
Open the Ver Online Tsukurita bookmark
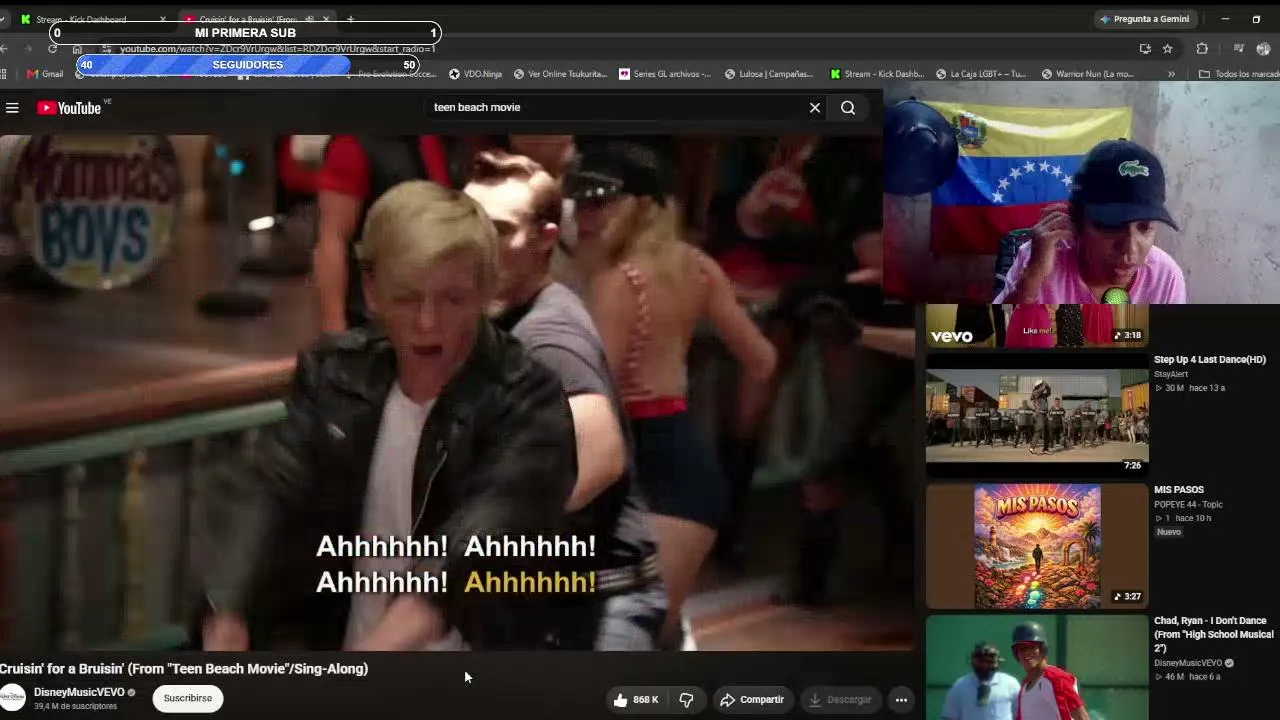coord(560,74)
